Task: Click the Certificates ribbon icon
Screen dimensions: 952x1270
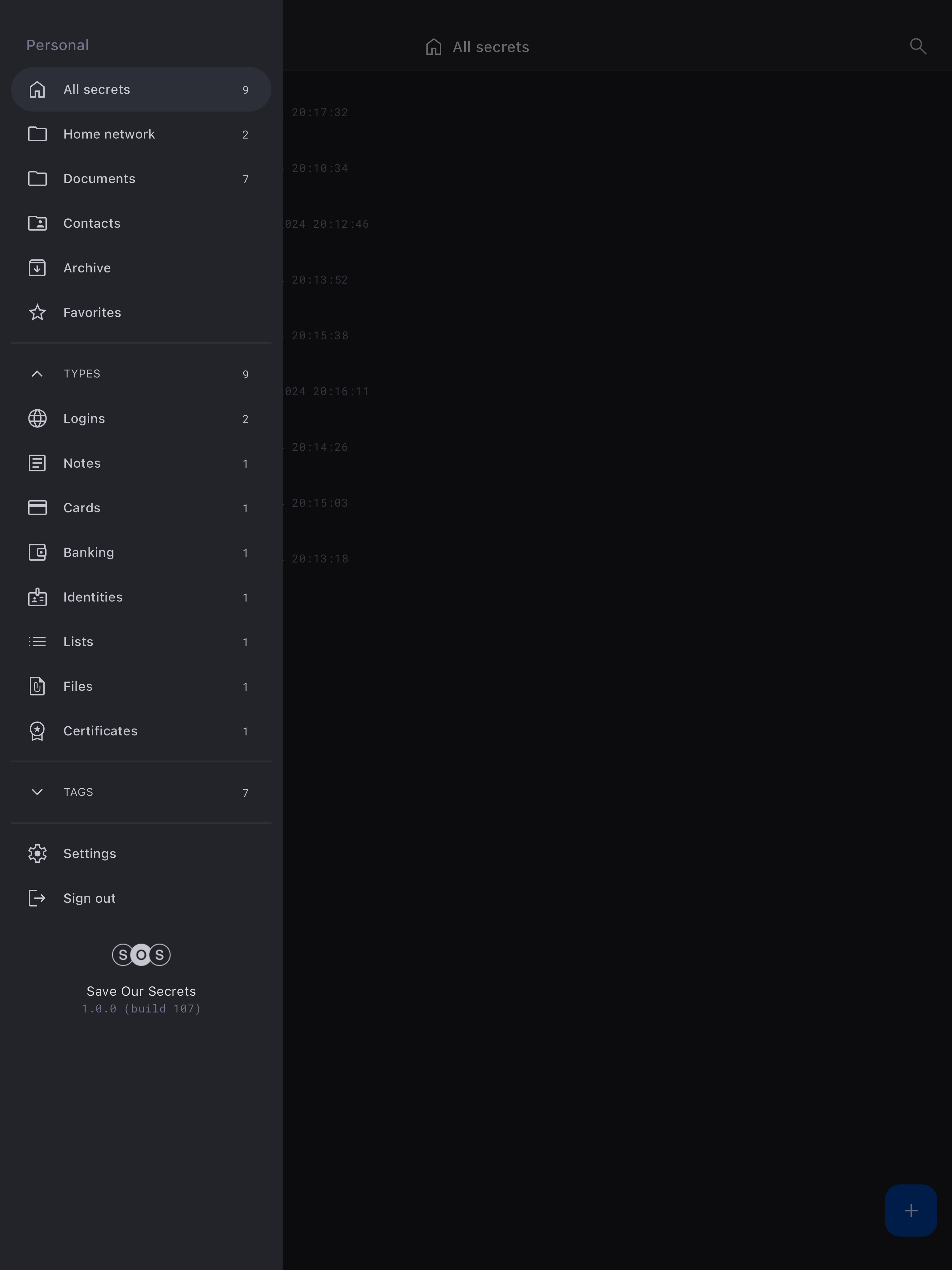Action: pyautogui.click(x=37, y=731)
